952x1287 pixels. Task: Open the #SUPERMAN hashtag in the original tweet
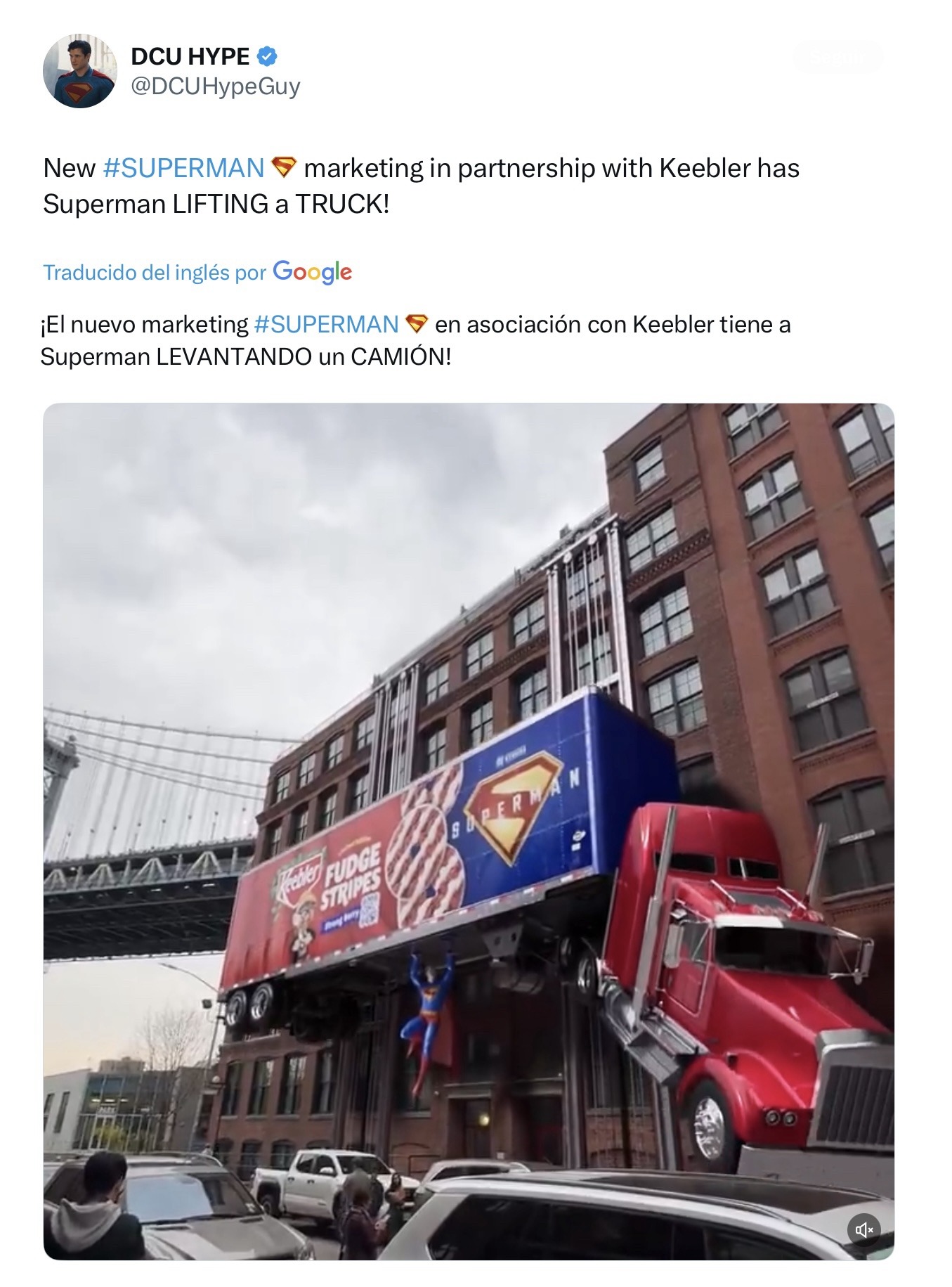point(183,168)
